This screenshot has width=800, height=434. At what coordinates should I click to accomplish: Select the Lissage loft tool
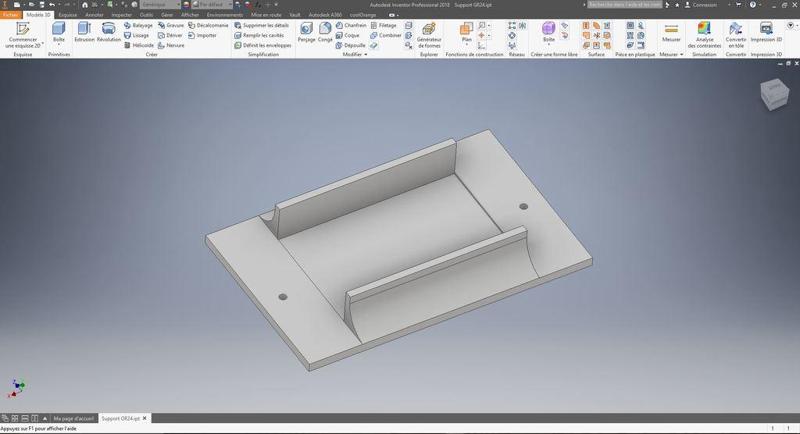pyautogui.click(x=137, y=35)
